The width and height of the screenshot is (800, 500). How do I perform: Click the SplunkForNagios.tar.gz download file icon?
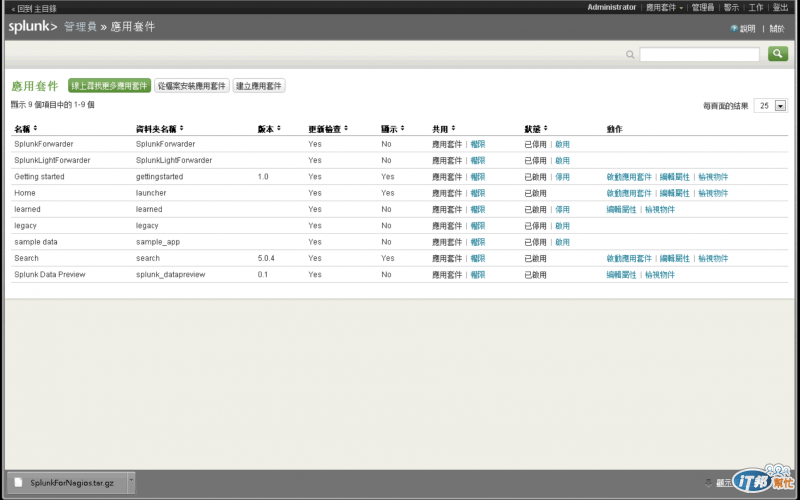(18, 482)
